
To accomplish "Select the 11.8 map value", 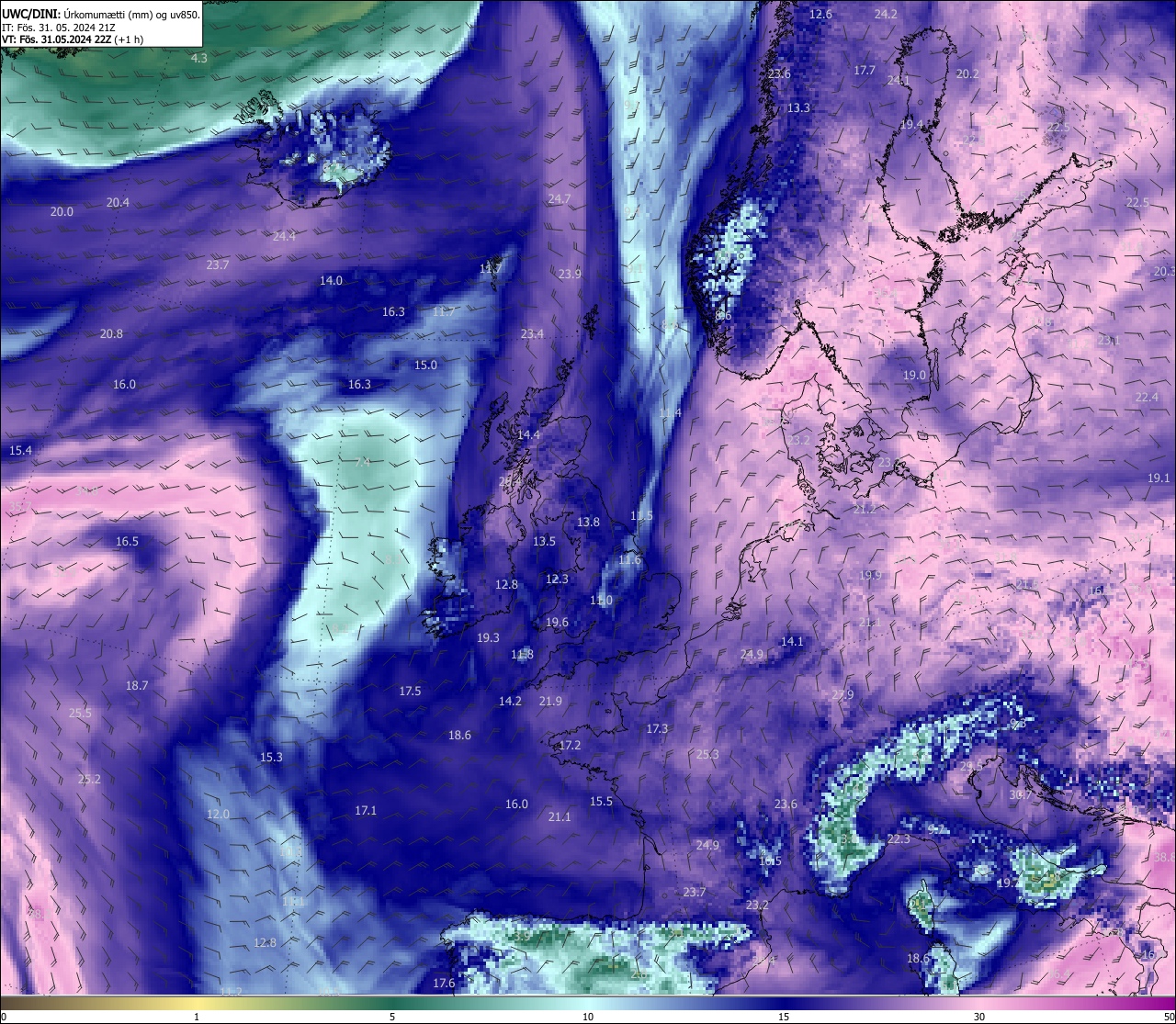I will (522, 654).
